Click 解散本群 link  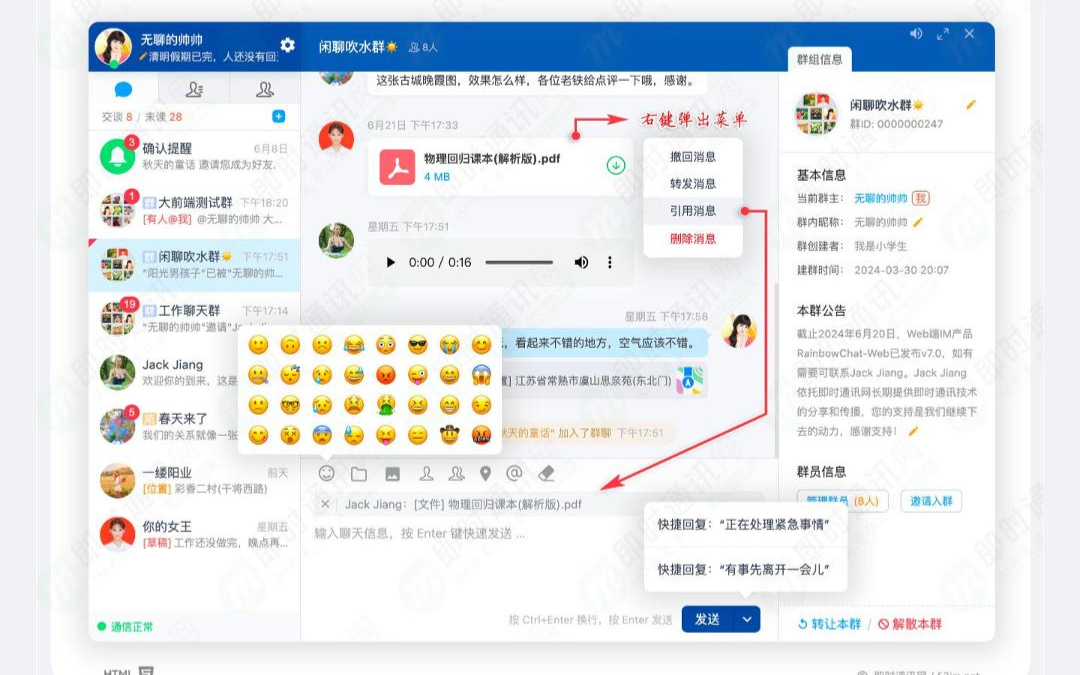click(x=910, y=624)
